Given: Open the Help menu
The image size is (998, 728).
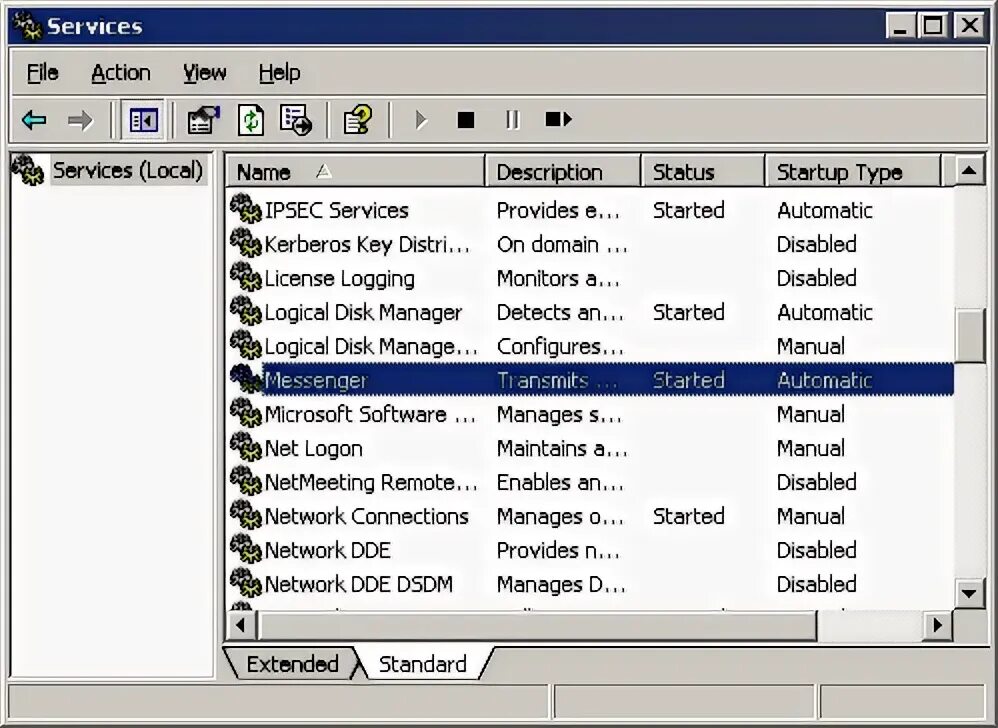Looking at the screenshot, I should coord(279,73).
